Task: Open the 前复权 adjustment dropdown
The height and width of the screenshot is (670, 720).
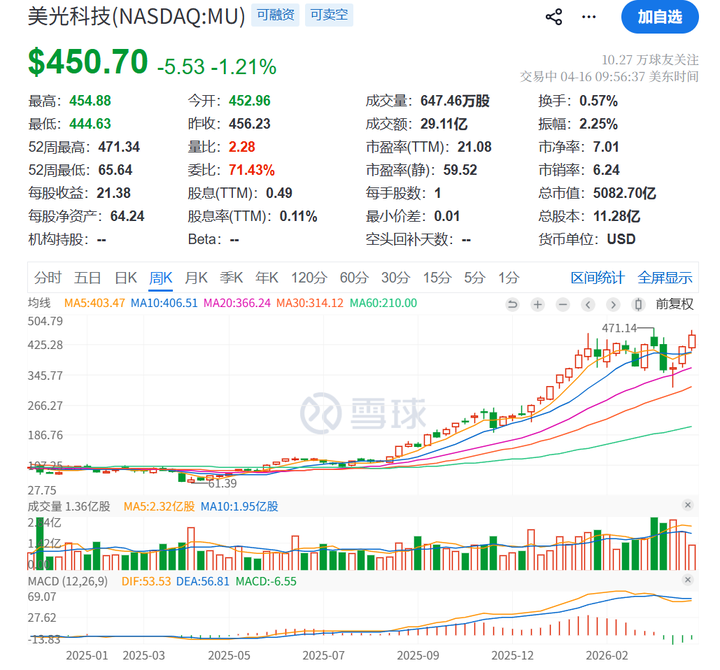Action: click(674, 304)
